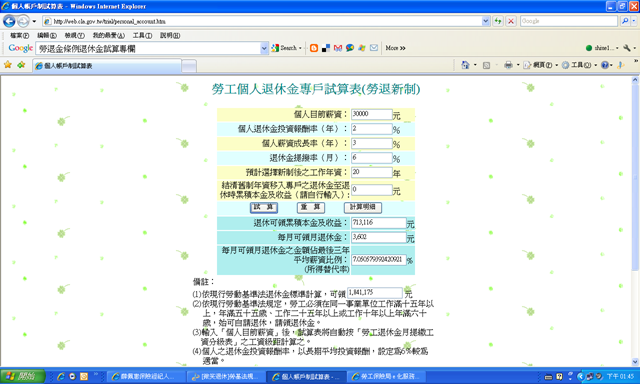The image size is (640, 384).
Task: Expand the More toolbar buttons chevron
Action: [395, 48]
